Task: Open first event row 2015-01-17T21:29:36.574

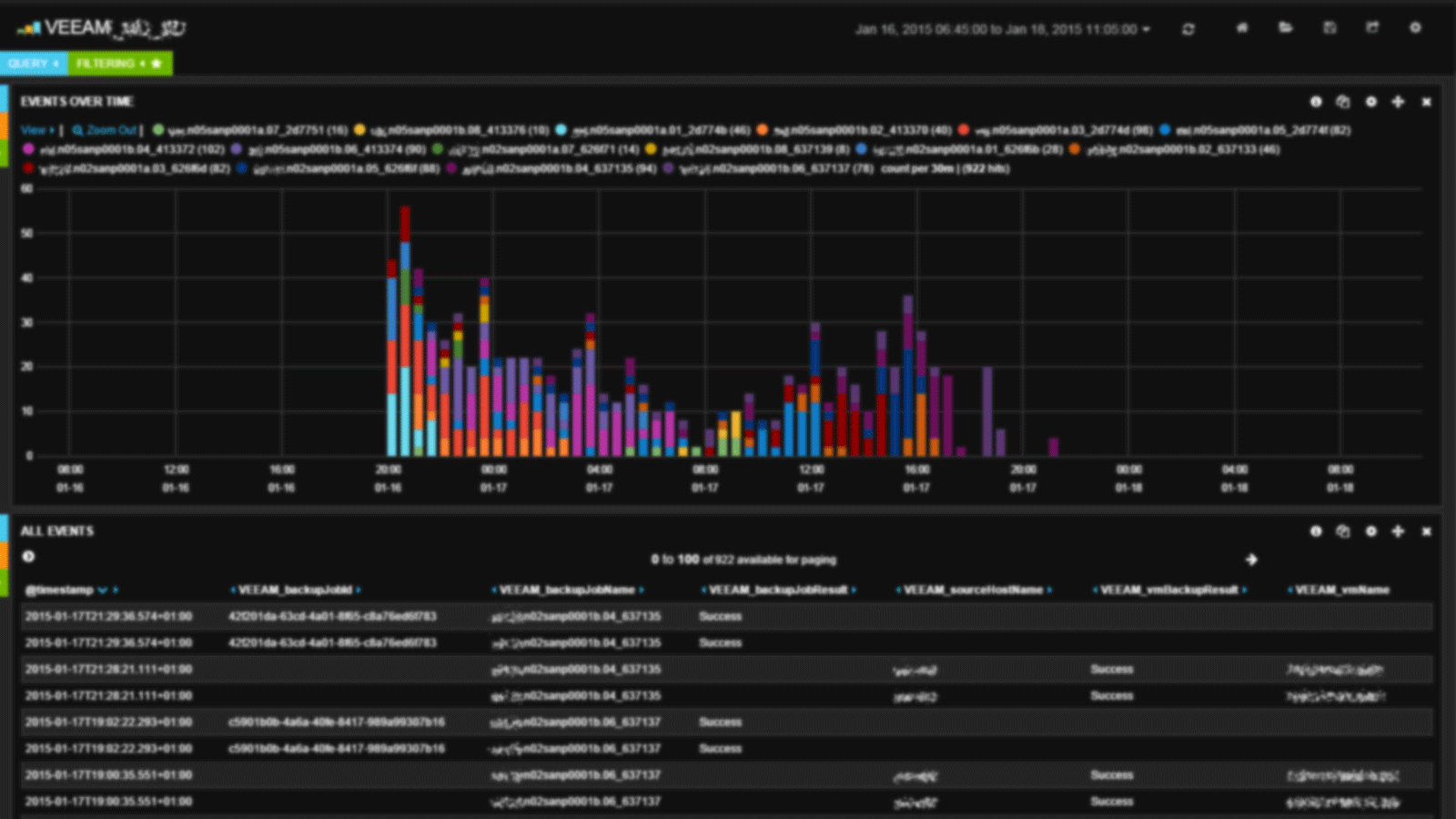Action: coord(726,616)
